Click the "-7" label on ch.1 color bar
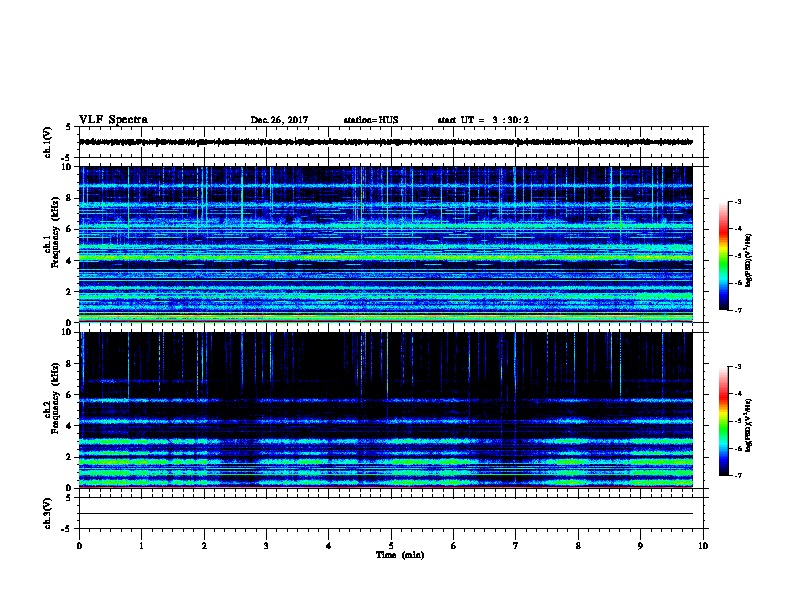 click(x=738, y=310)
